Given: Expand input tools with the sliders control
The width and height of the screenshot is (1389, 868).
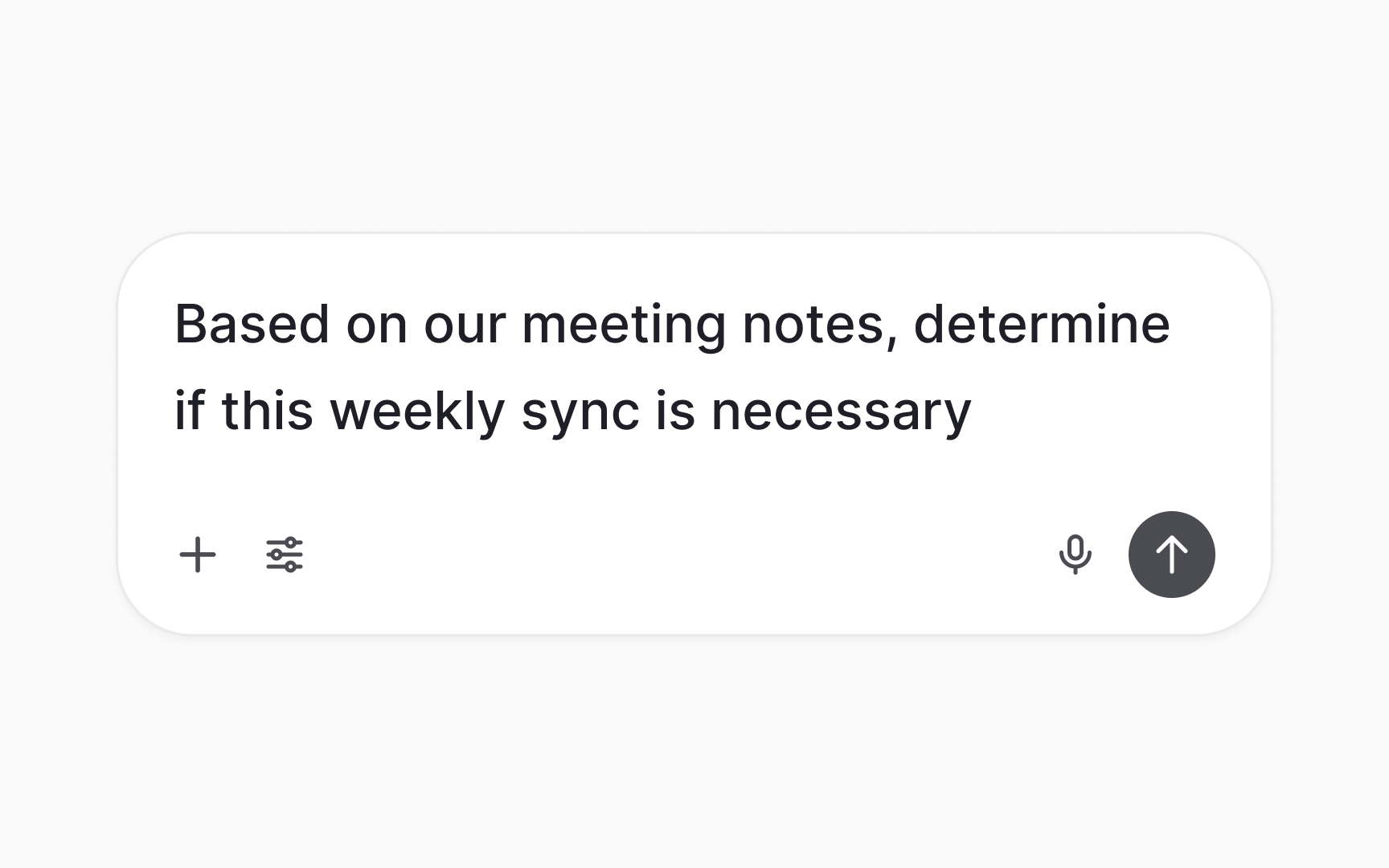Looking at the screenshot, I should pyautogui.click(x=283, y=554).
